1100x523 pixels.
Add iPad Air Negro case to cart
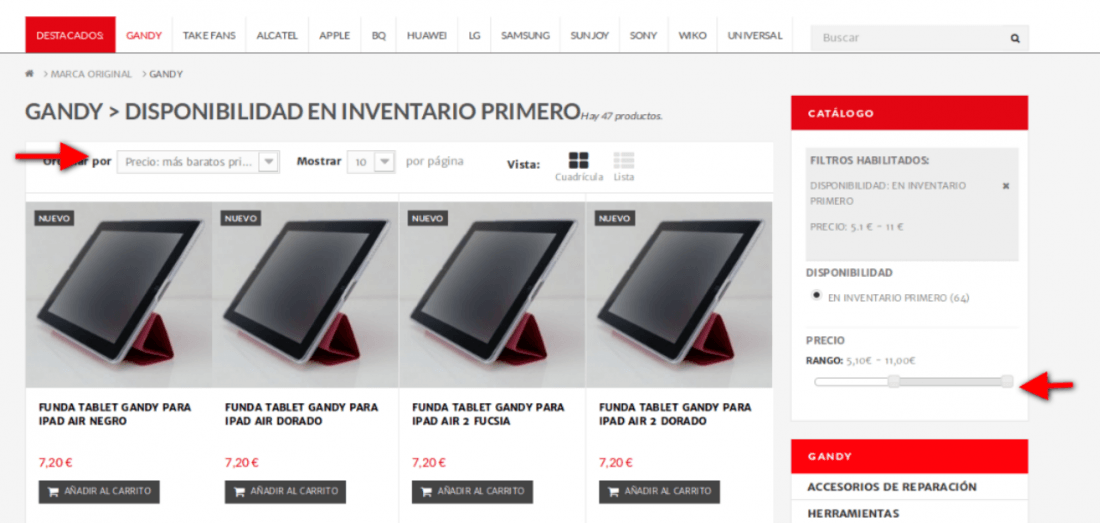click(99, 491)
